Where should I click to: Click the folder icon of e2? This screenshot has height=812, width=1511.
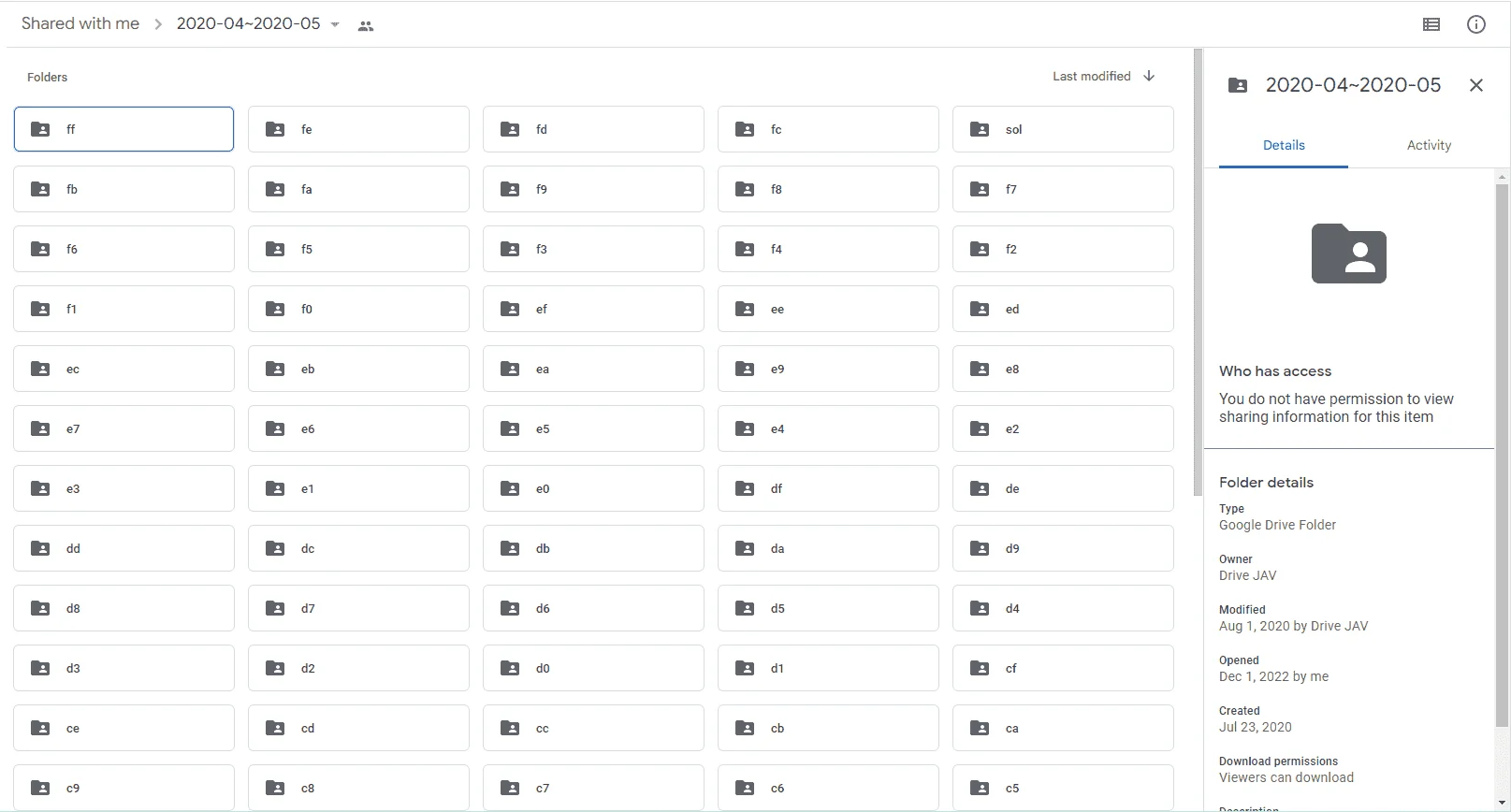980,428
